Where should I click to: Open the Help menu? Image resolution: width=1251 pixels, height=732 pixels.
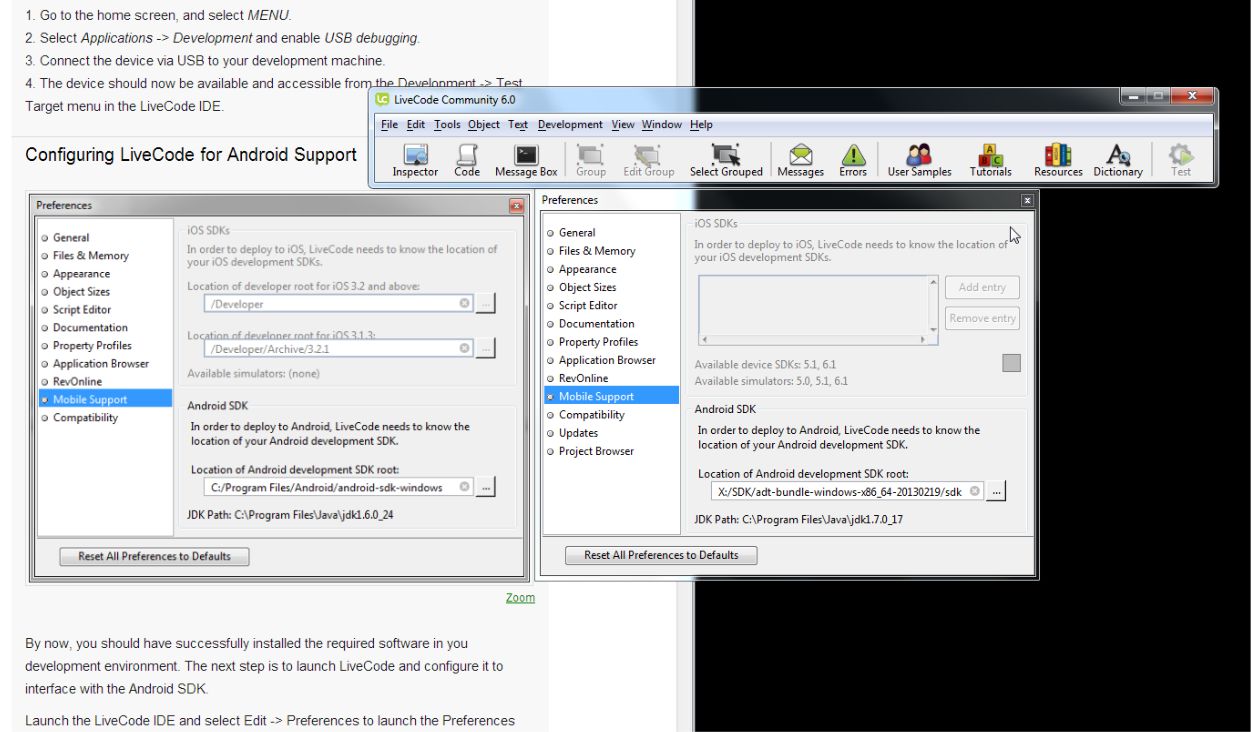(x=702, y=125)
